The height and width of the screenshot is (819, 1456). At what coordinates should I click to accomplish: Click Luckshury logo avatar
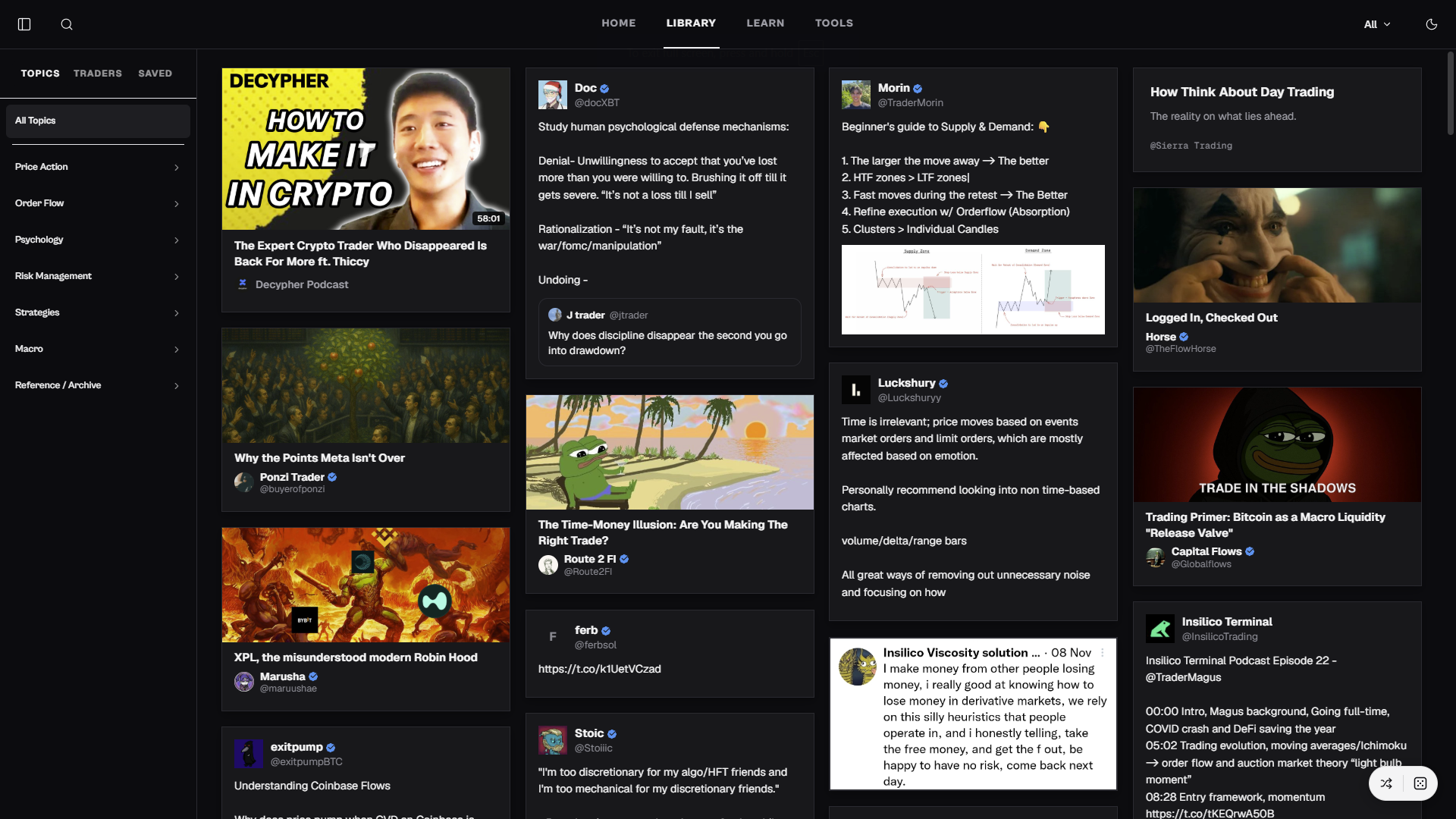(856, 390)
